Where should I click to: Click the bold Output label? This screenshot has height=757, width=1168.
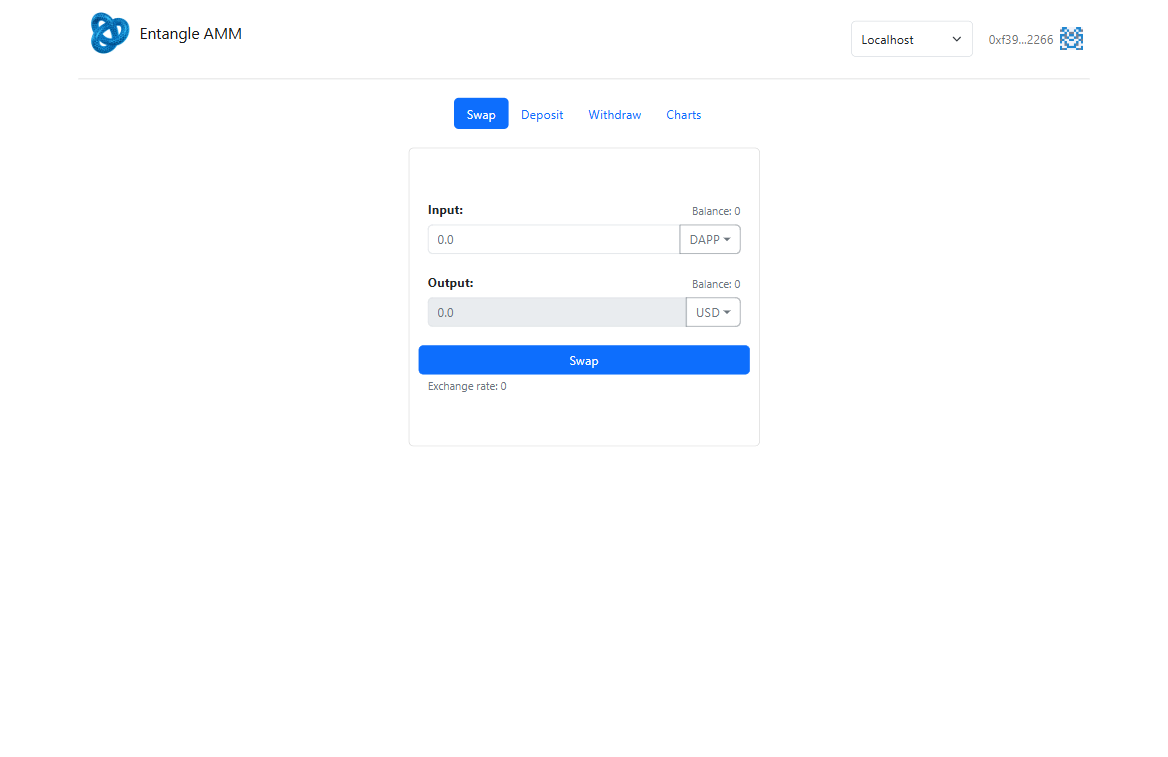click(x=451, y=283)
